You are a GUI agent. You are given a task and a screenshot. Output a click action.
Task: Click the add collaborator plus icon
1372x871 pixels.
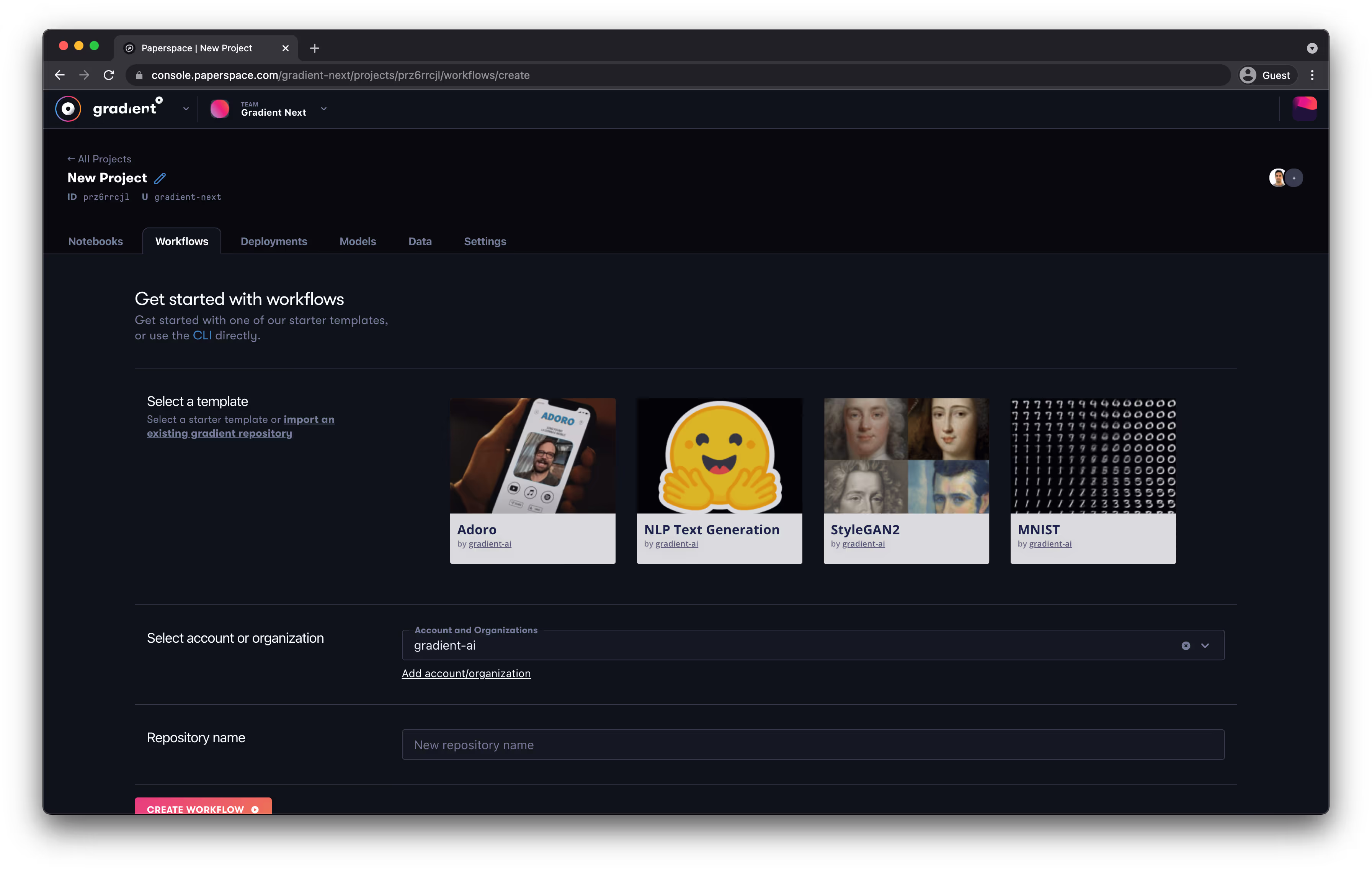point(1295,178)
